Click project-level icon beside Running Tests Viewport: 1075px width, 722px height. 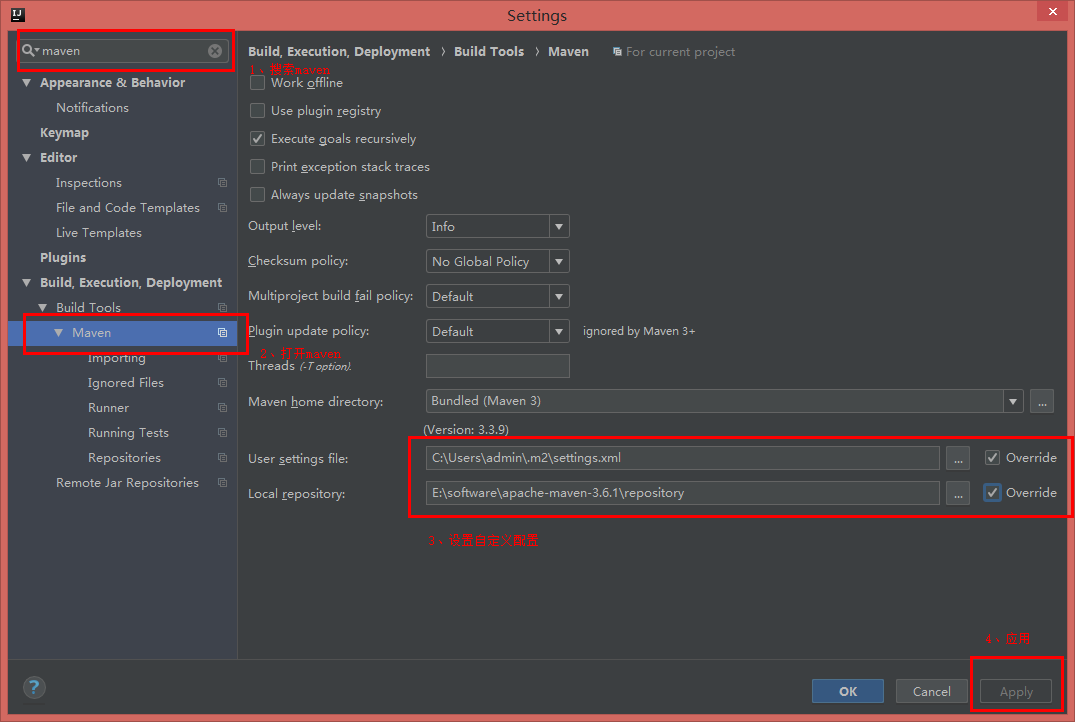[x=222, y=433]
